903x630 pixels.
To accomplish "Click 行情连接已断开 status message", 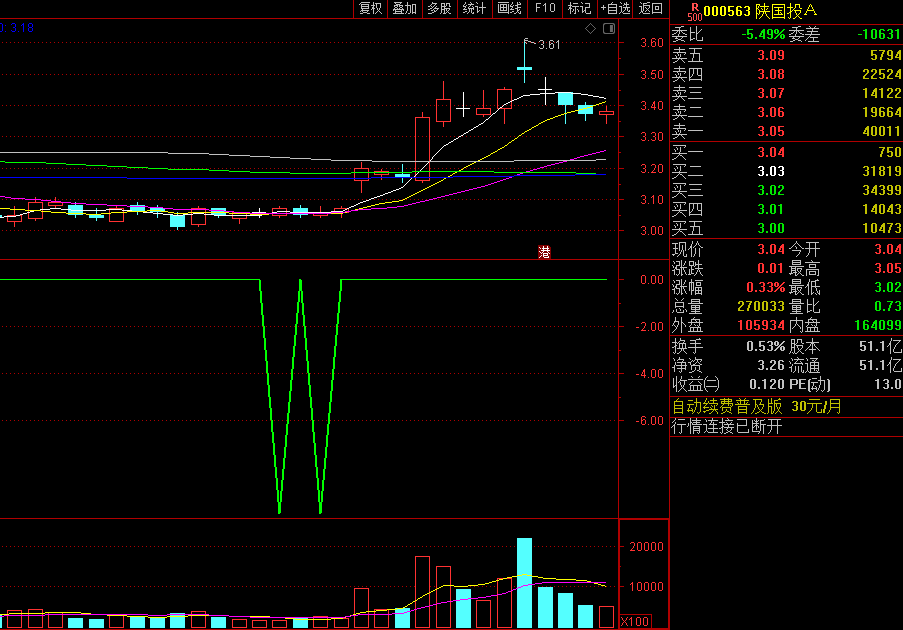I will click(x=727, y=426).
